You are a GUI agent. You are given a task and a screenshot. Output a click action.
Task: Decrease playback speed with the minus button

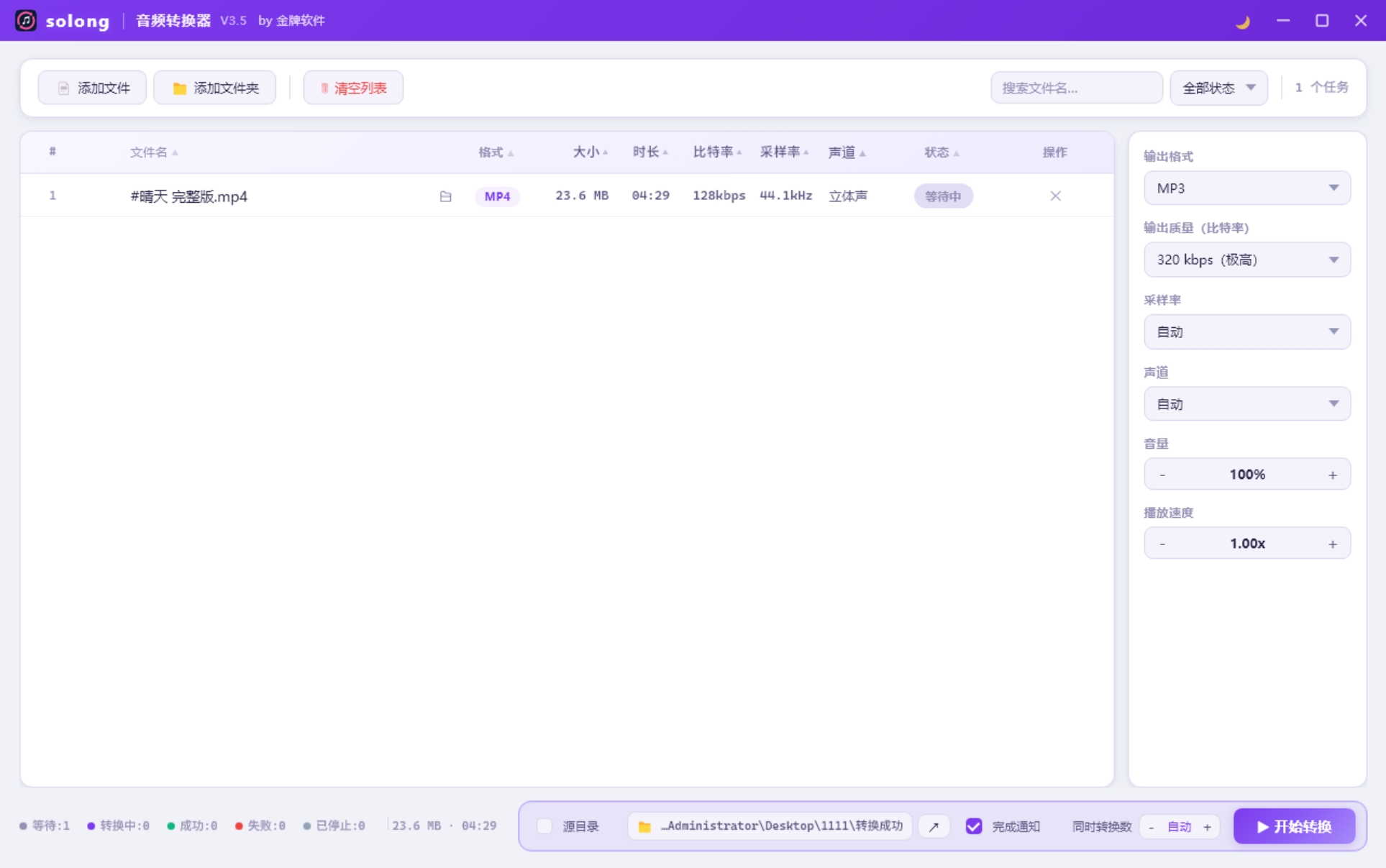(x=1162, y=544)
